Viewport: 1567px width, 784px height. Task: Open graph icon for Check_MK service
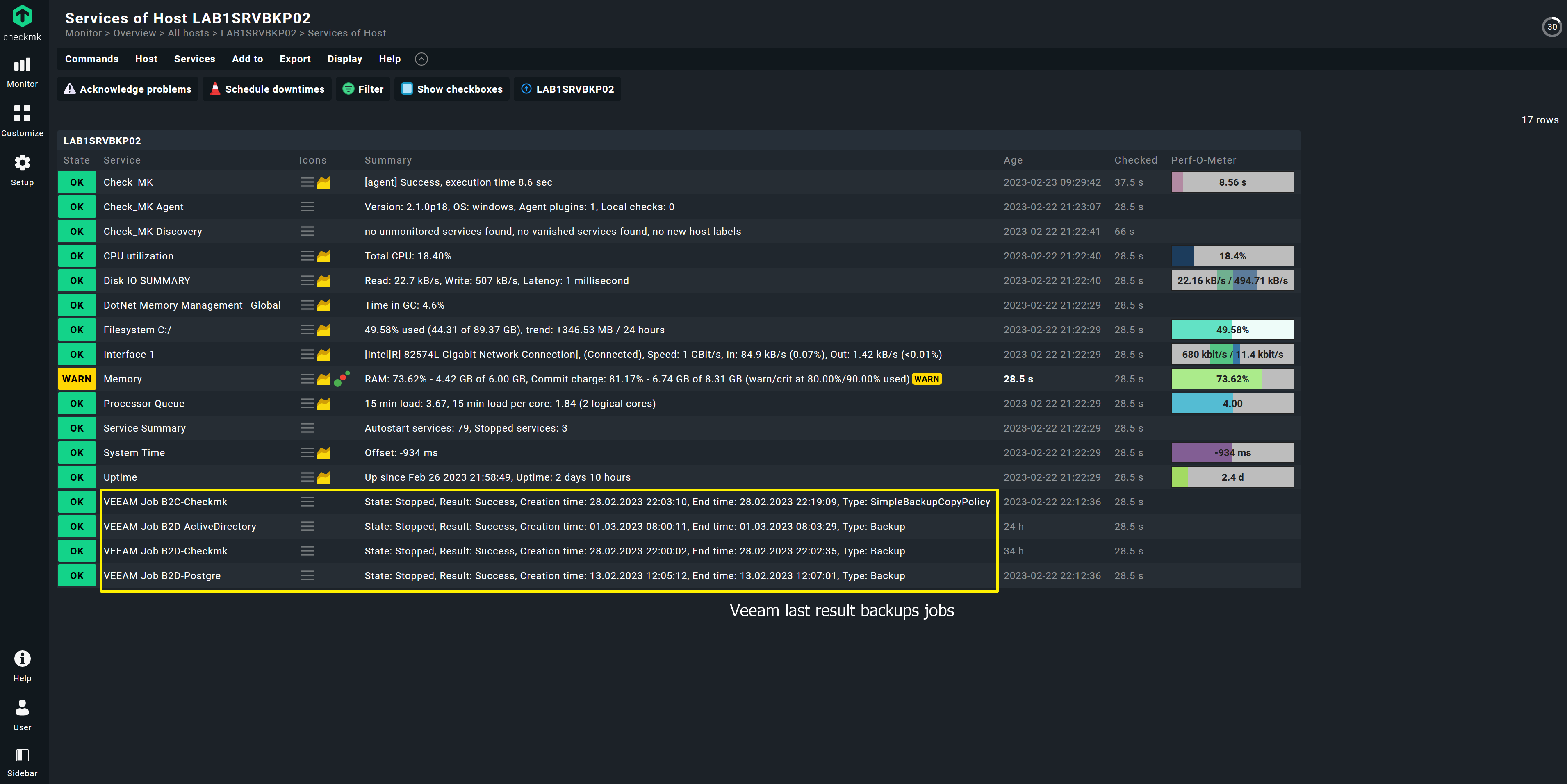(324, 182)
